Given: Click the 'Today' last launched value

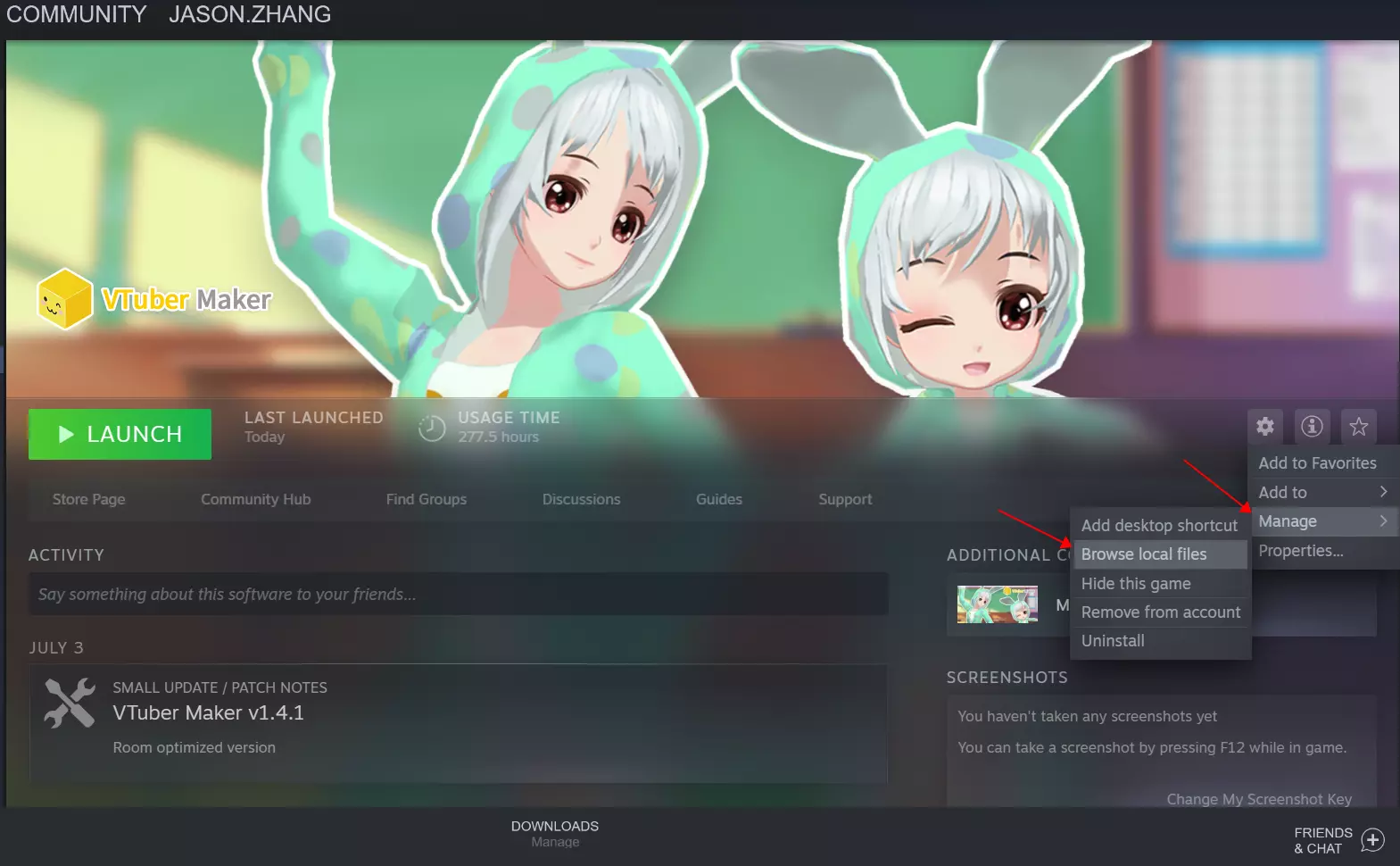Looking at the screenshot, I should [x=265, y=437].
